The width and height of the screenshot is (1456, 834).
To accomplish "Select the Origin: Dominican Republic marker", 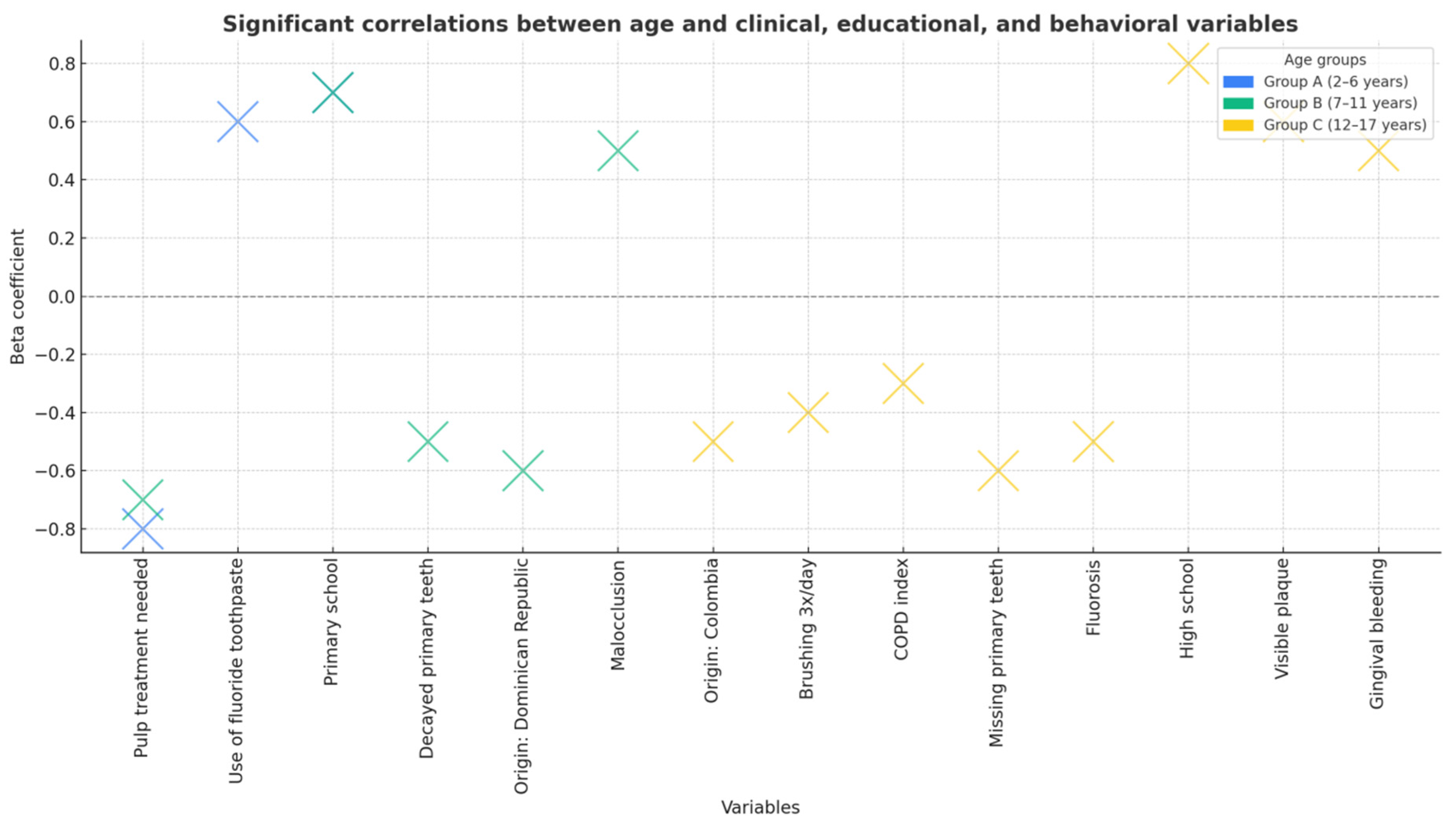I will (523, 471).
